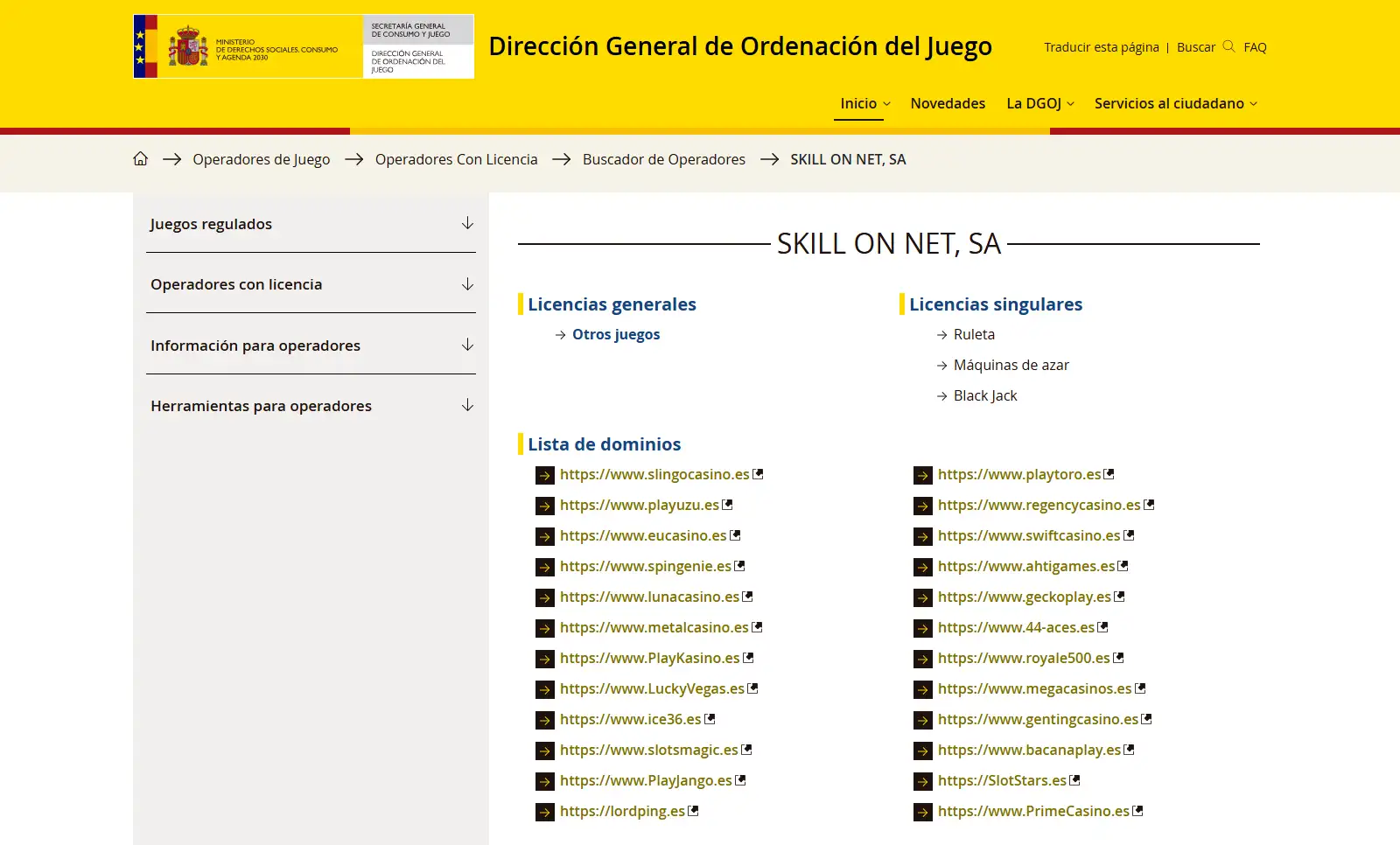Click external link icon after megacasinos.es
Image resolution: width=1400 pixels, height=845 pixels.
pyautogui.click(x=1140, y=688)
